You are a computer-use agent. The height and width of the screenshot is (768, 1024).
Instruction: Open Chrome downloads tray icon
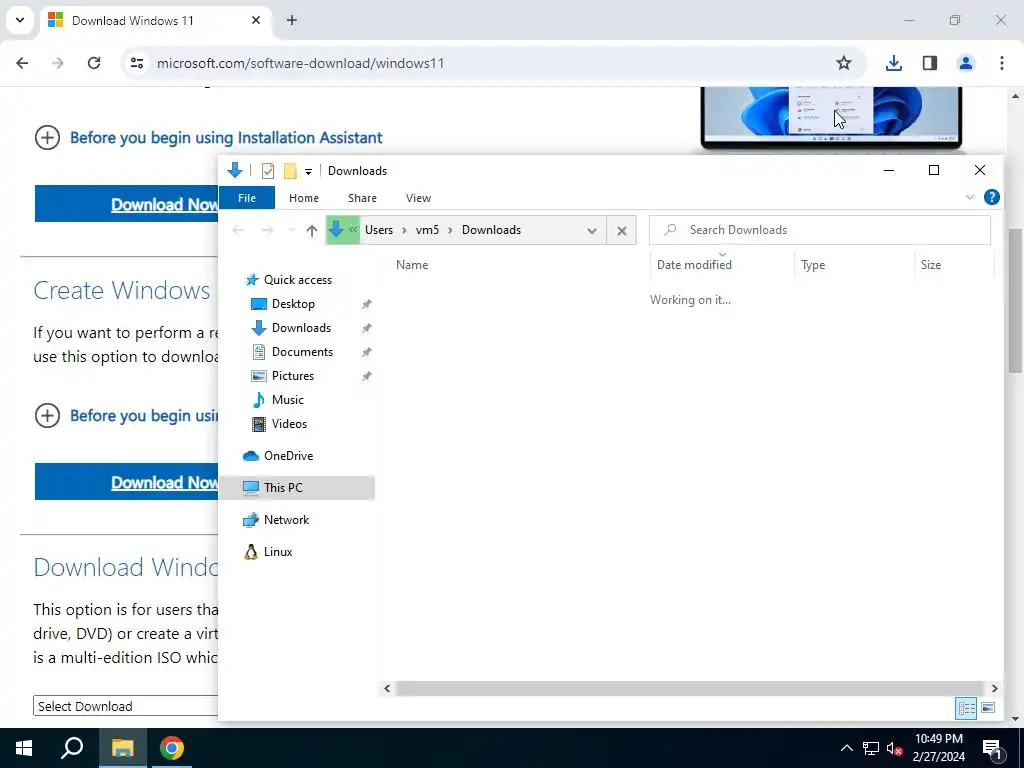click(894, 63)
